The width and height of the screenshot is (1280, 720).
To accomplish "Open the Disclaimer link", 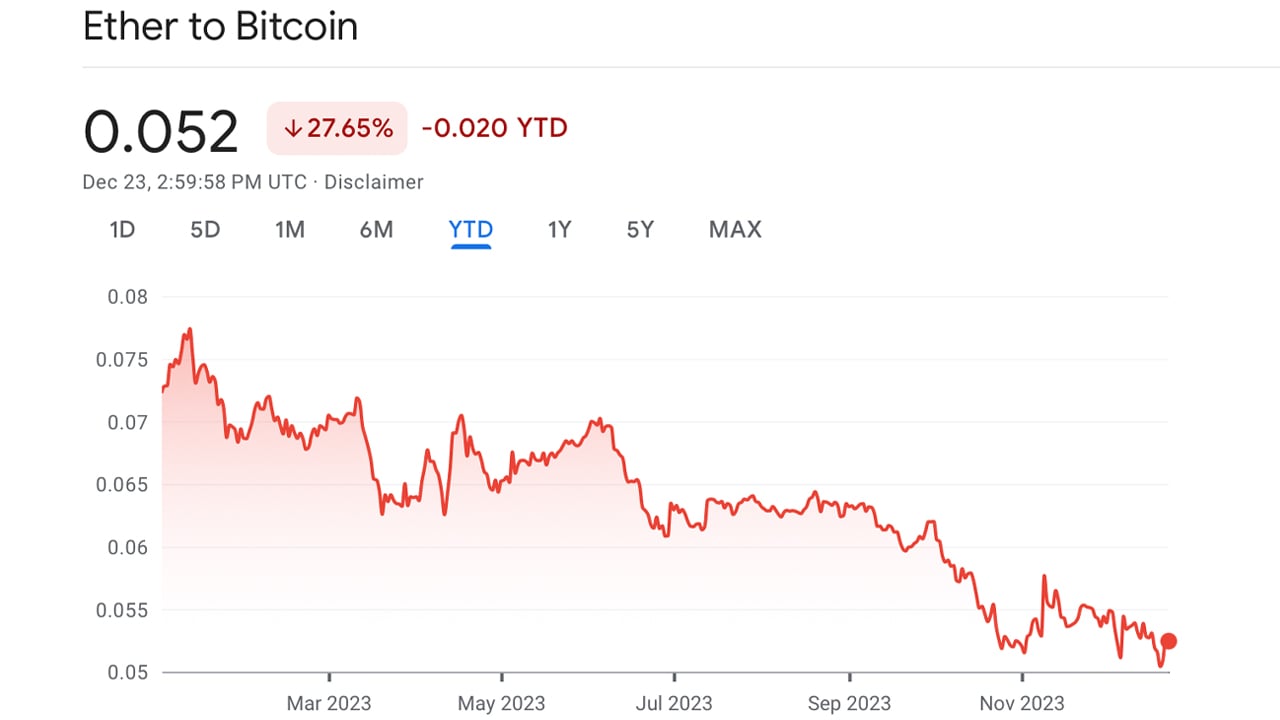I will [x=374, y=182].
